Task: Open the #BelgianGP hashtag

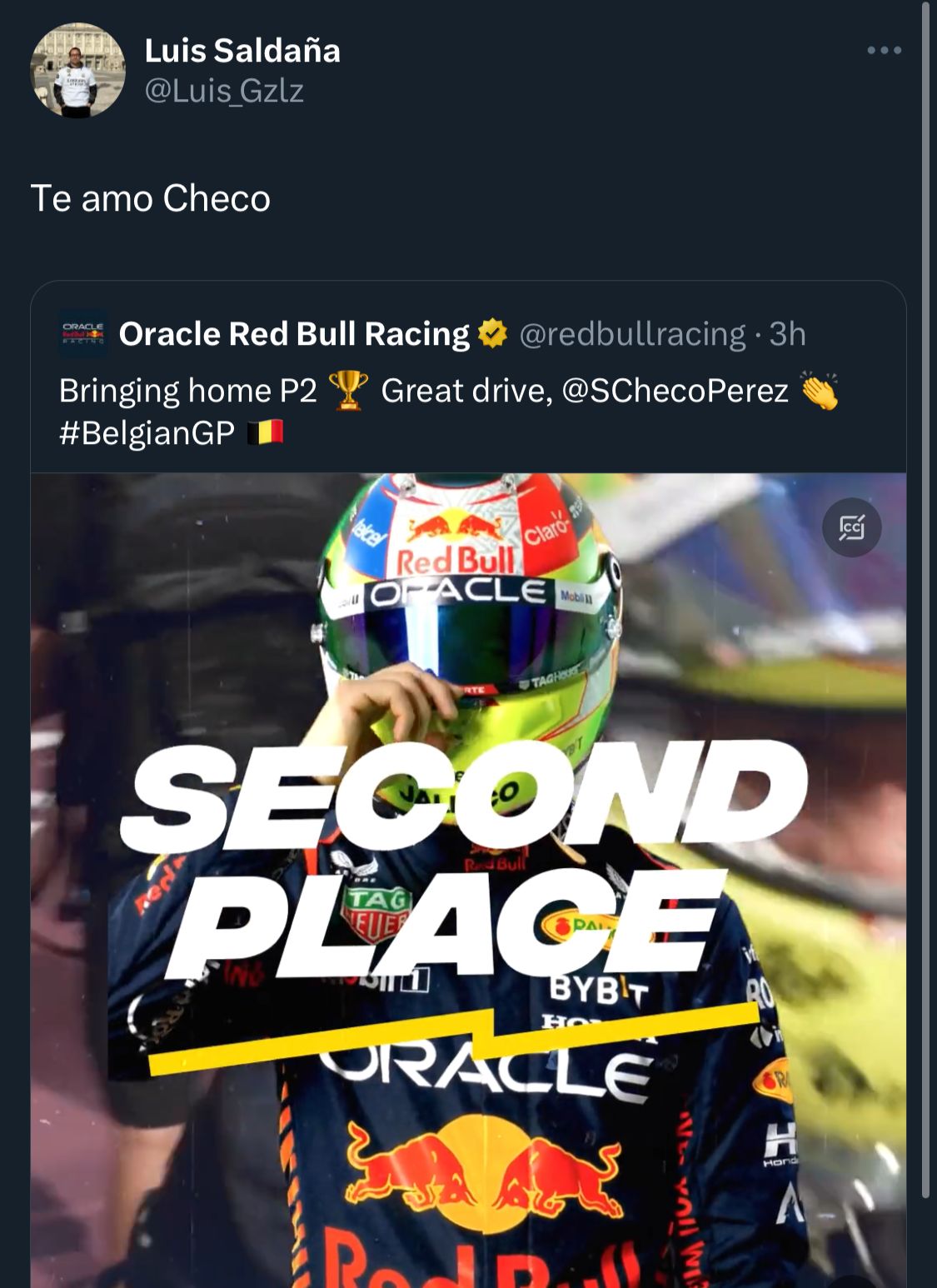Action: tap(147, 433)
